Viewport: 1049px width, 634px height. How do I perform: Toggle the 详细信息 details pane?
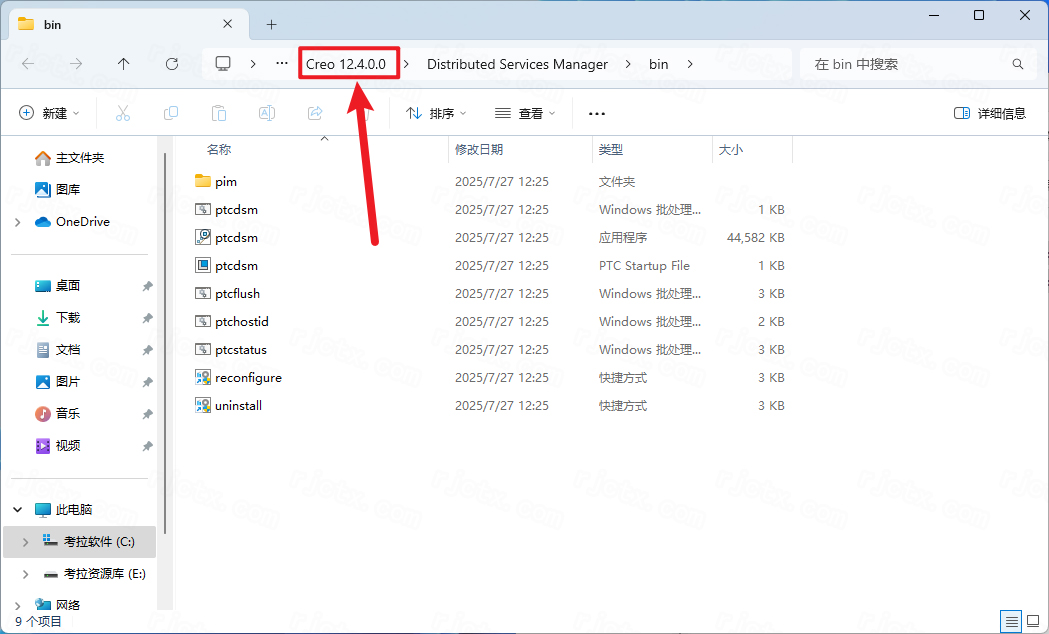point(990,113)
